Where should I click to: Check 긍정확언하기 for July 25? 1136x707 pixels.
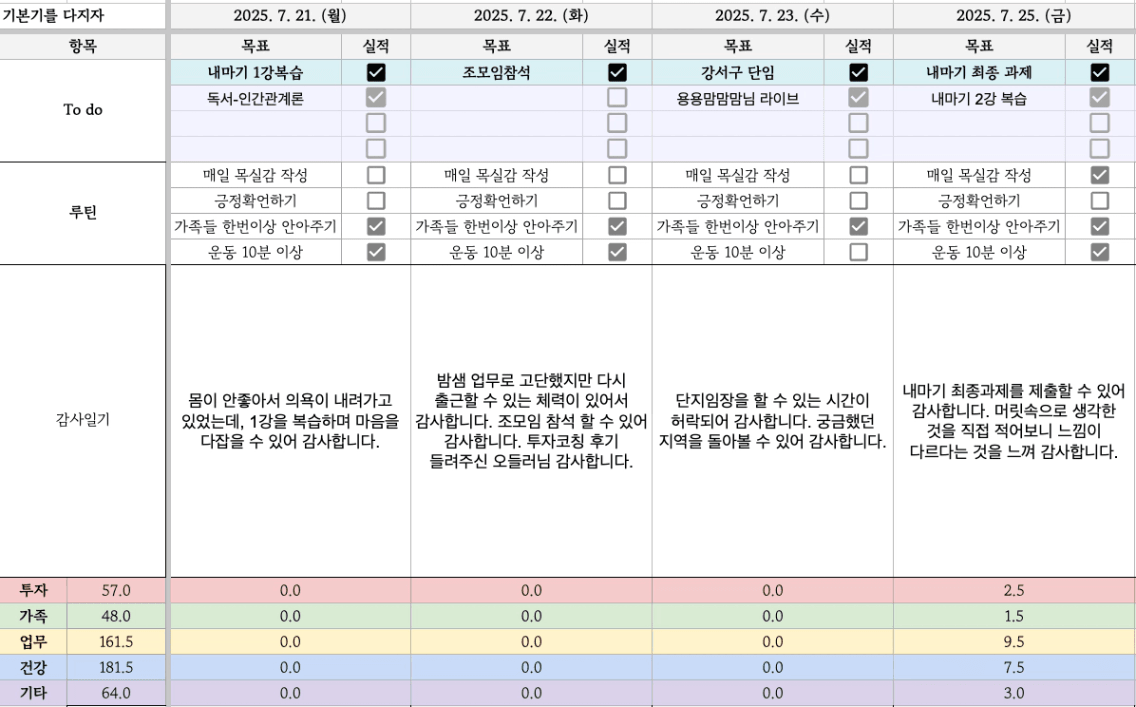point(1100,201)
